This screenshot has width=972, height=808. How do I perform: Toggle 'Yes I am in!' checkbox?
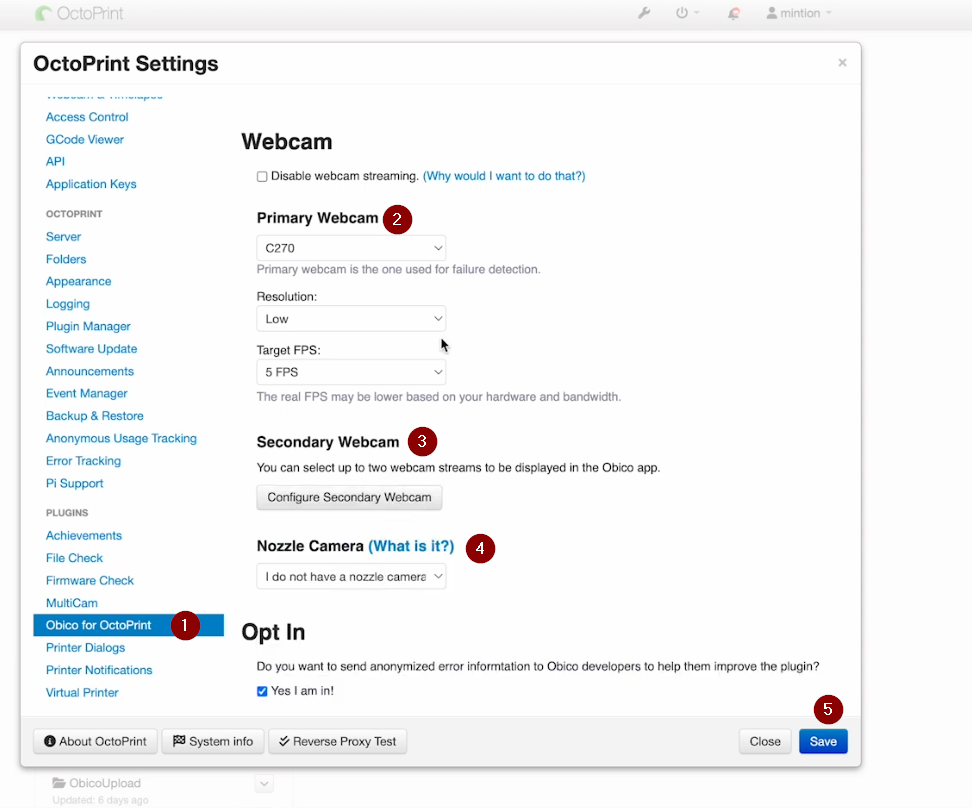(262, 691)
